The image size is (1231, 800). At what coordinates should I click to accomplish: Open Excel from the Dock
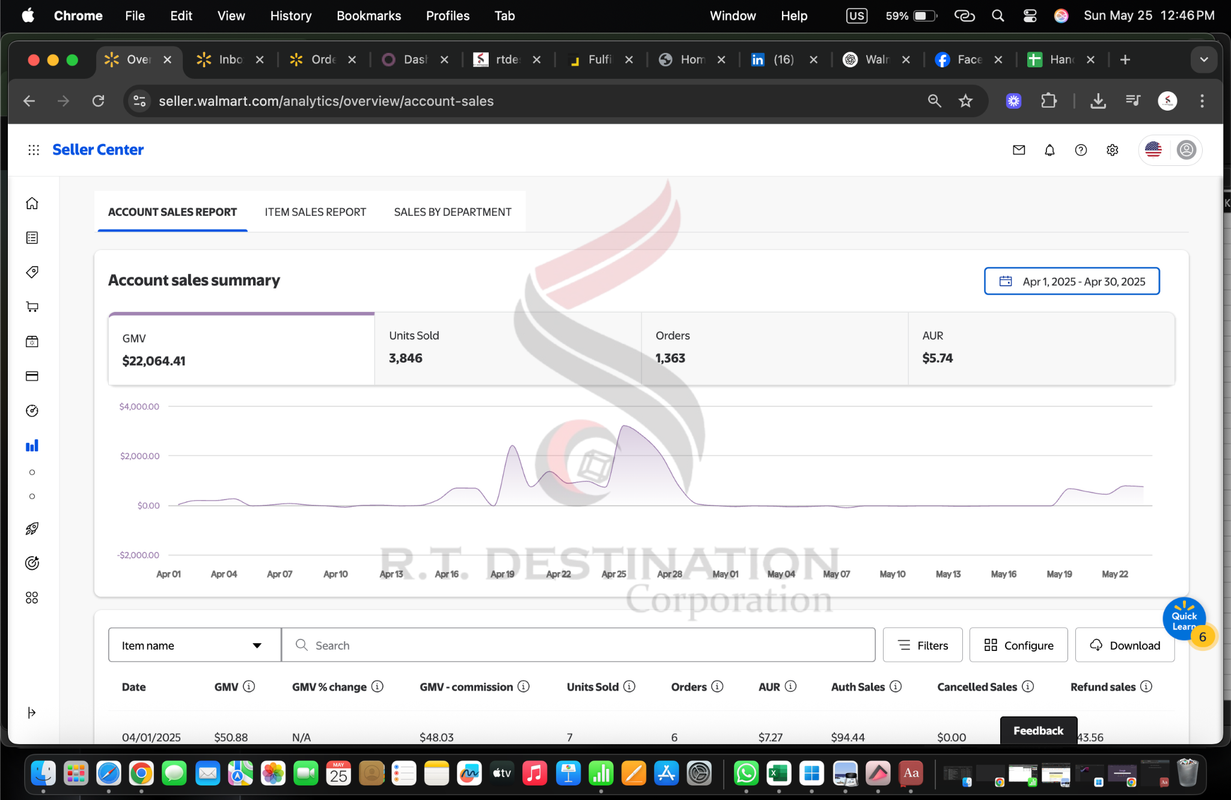779,773
